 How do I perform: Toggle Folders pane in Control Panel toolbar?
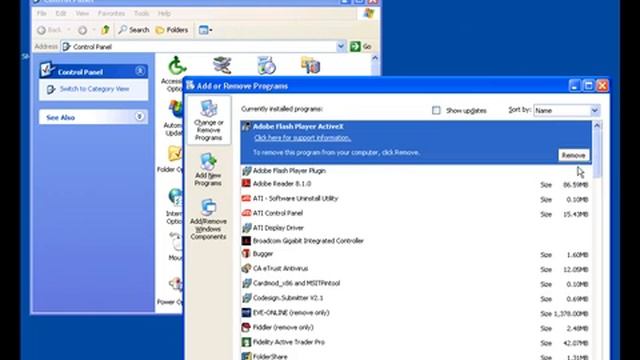172,30
